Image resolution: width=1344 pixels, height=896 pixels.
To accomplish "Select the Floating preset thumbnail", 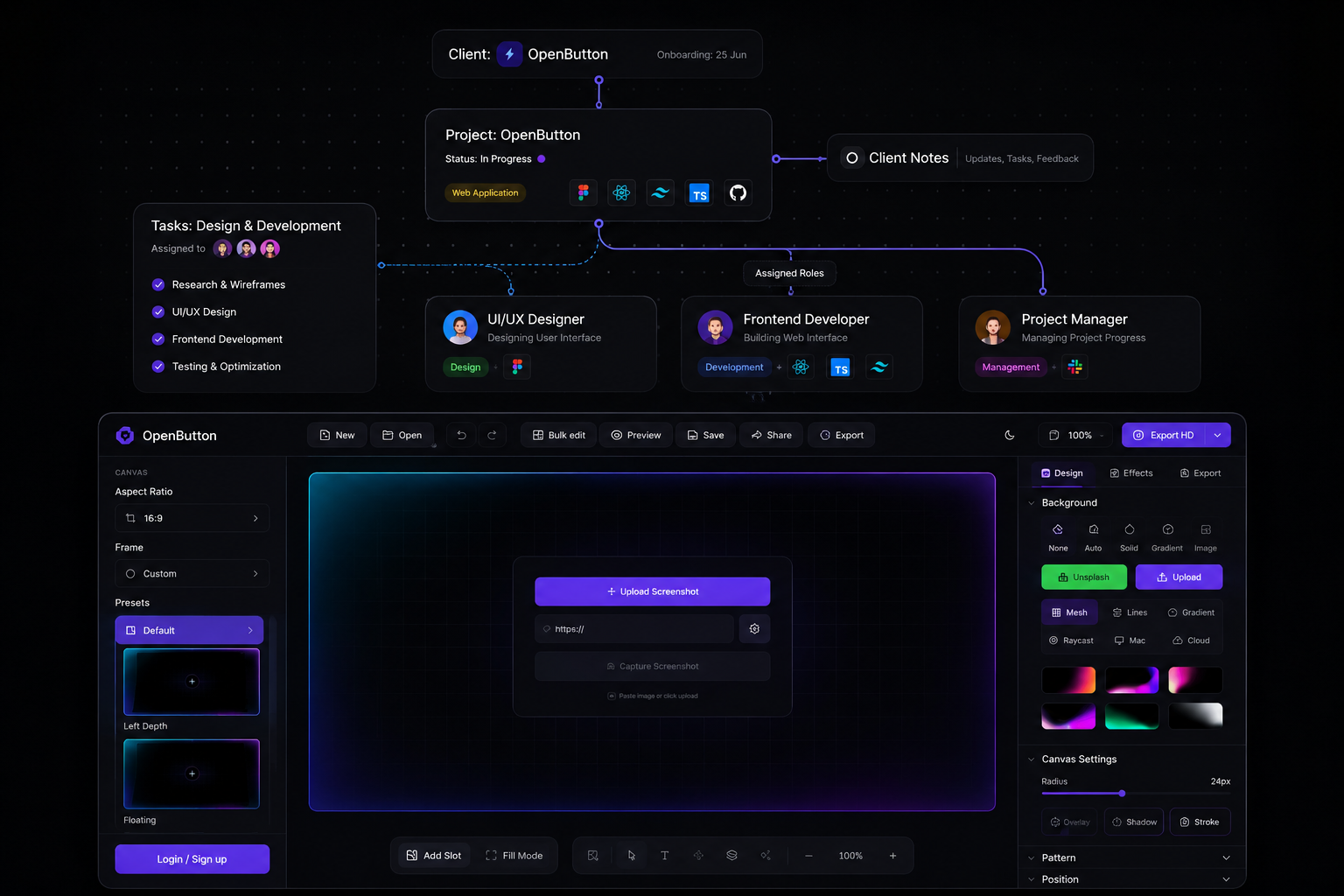I will [192, 773].
